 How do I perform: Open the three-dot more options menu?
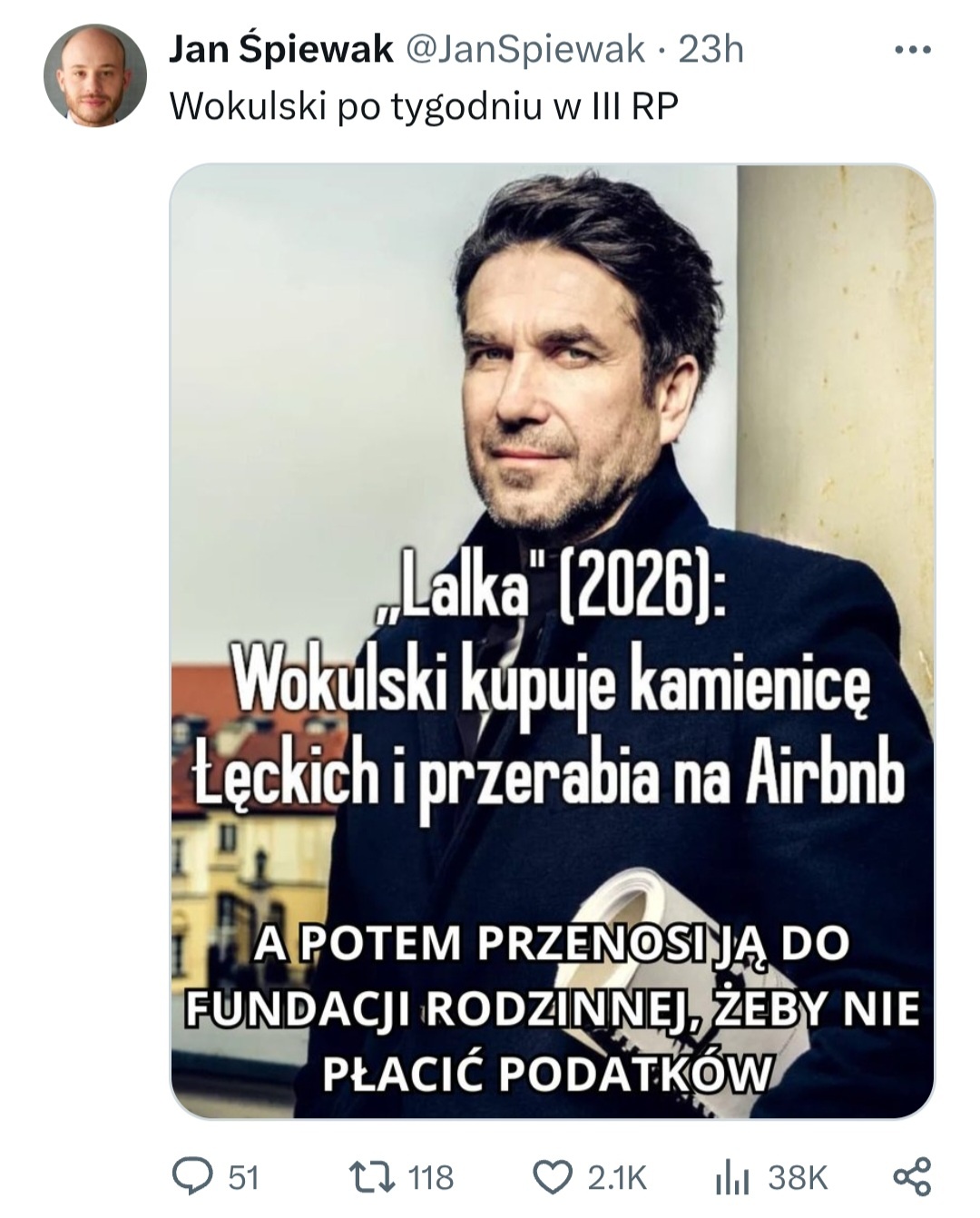click(913, 50)
